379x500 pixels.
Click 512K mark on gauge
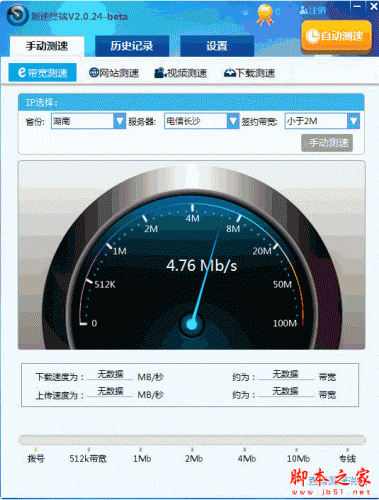coord(105,284)
